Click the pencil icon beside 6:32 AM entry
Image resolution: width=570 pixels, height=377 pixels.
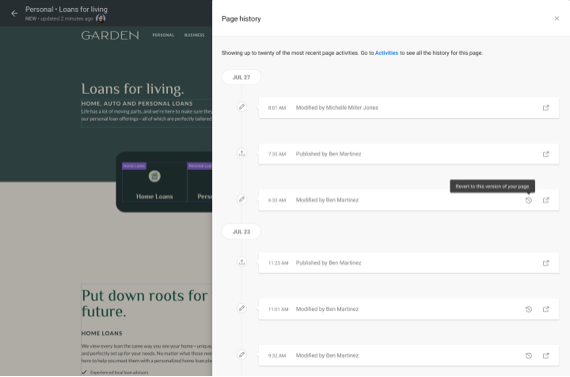[242, 199]
